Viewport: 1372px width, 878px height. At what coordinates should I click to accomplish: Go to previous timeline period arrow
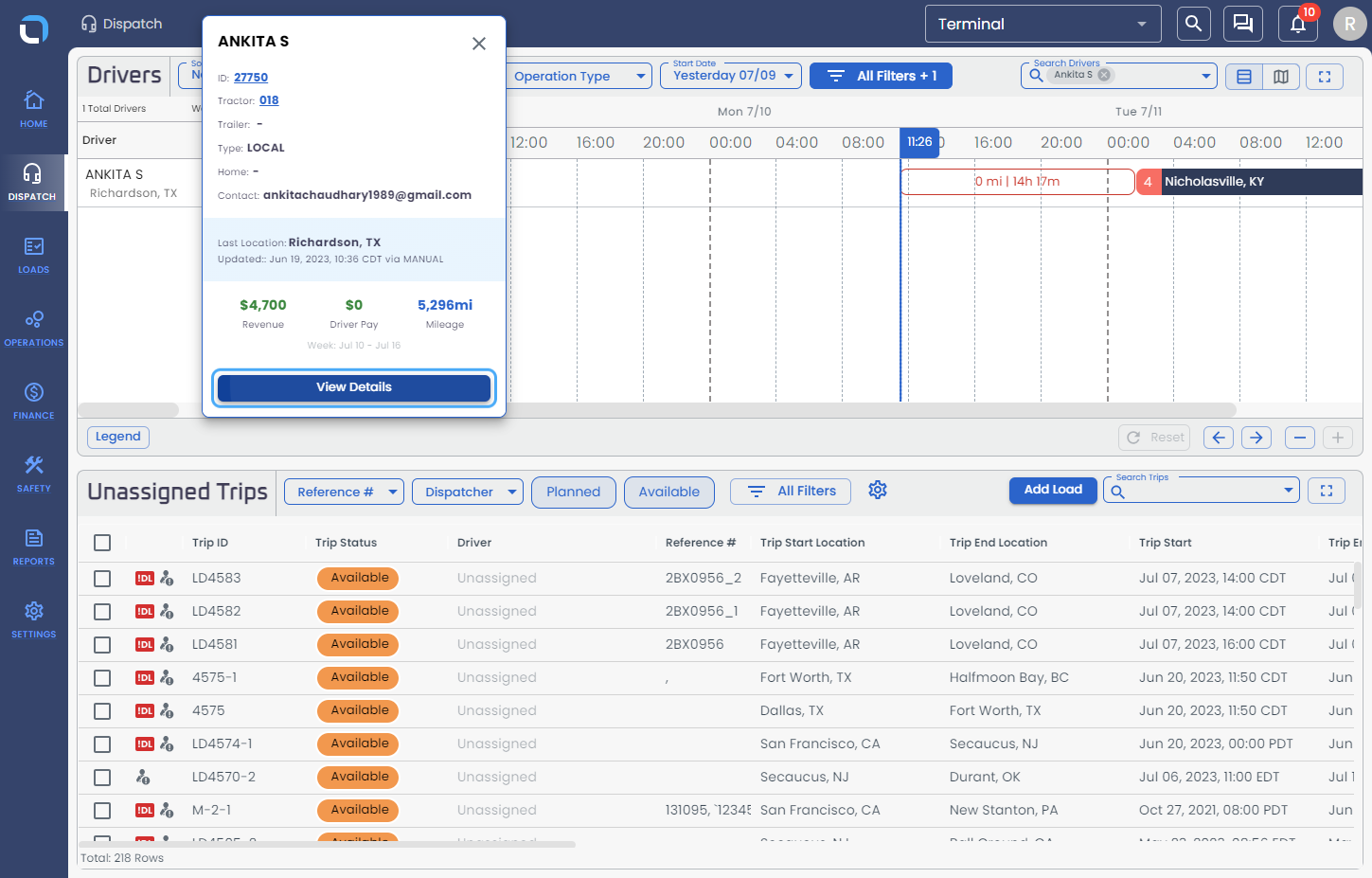pyautogui.click(x=1219, y=438)
